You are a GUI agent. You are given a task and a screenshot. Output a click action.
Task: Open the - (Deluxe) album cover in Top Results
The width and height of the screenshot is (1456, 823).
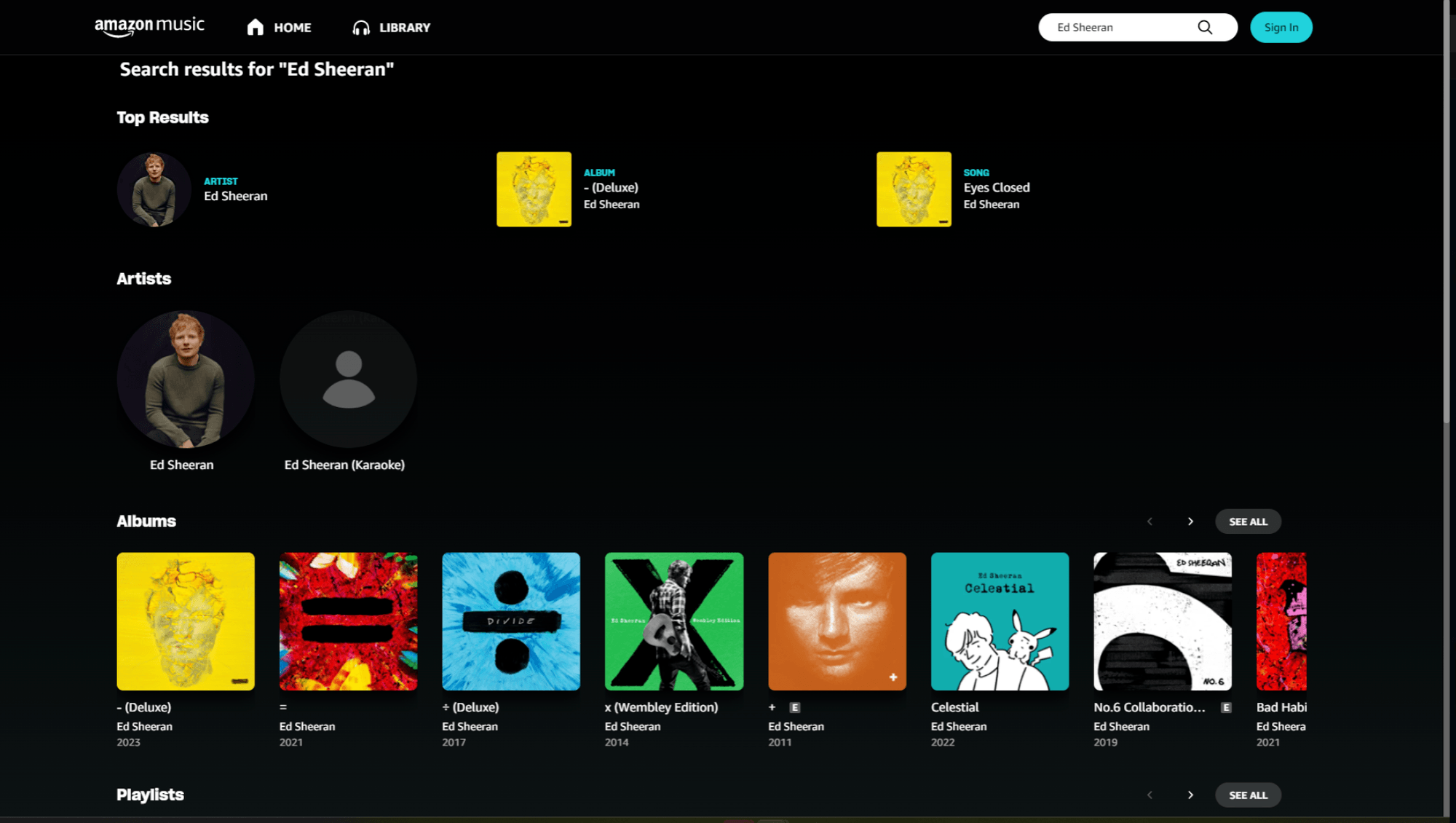pos(534,189)
